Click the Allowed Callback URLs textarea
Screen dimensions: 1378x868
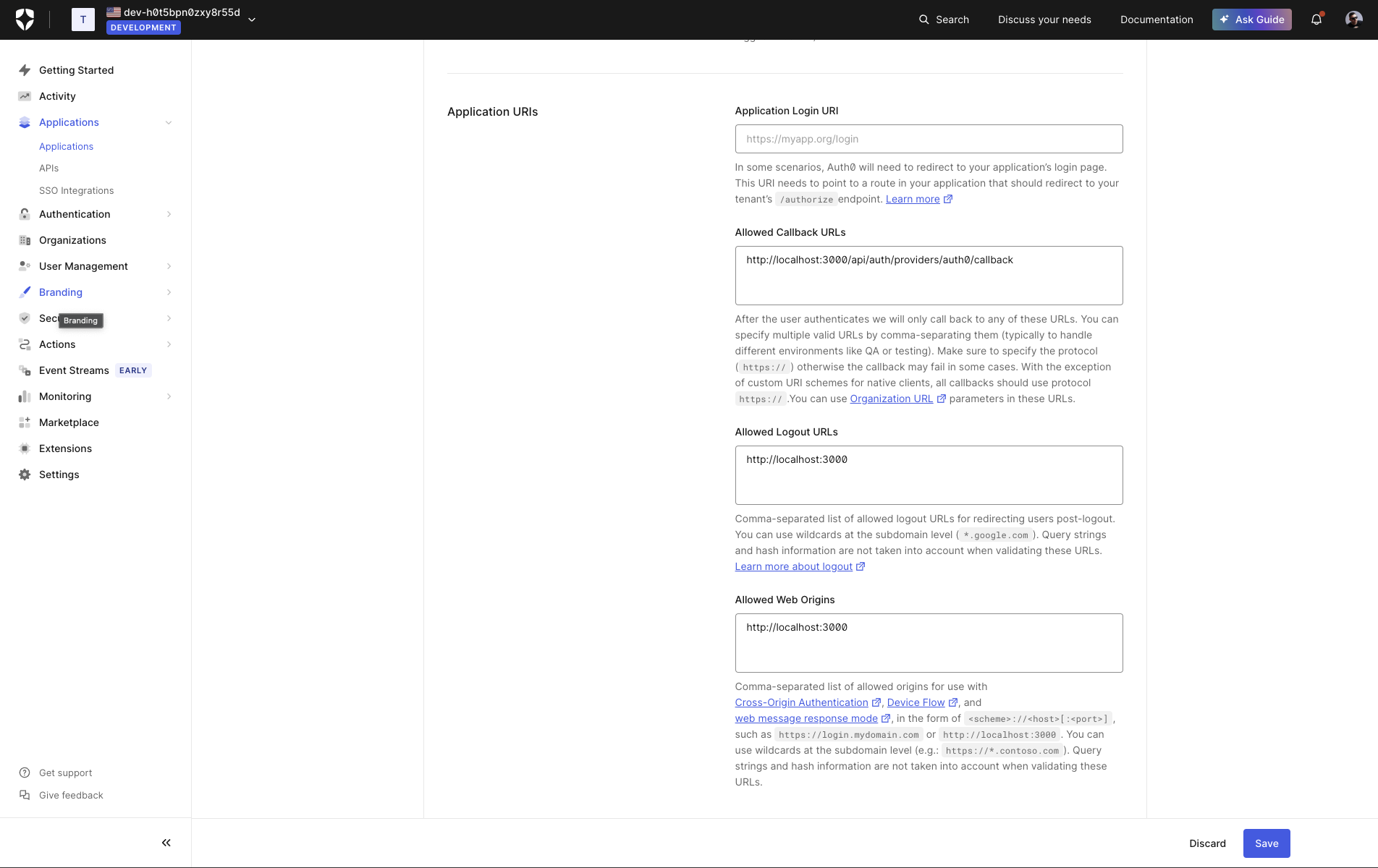(x=929, y=276)
